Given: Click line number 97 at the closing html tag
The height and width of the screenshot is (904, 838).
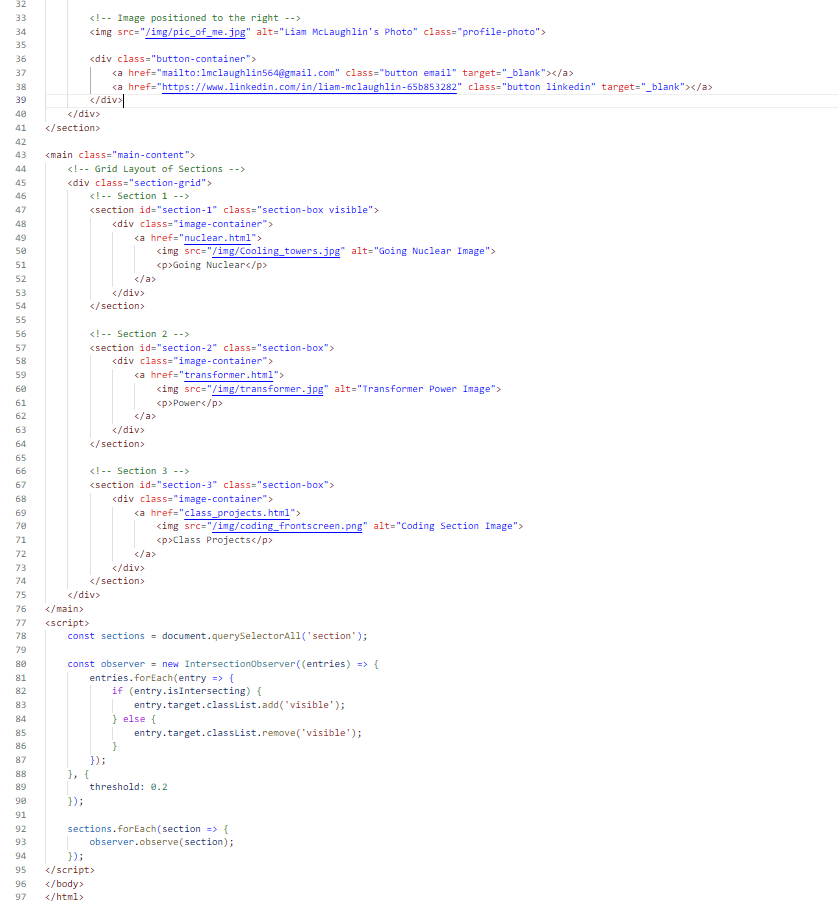Looking at the screenshot, I should pyautogui.click(x=21, y=897).
